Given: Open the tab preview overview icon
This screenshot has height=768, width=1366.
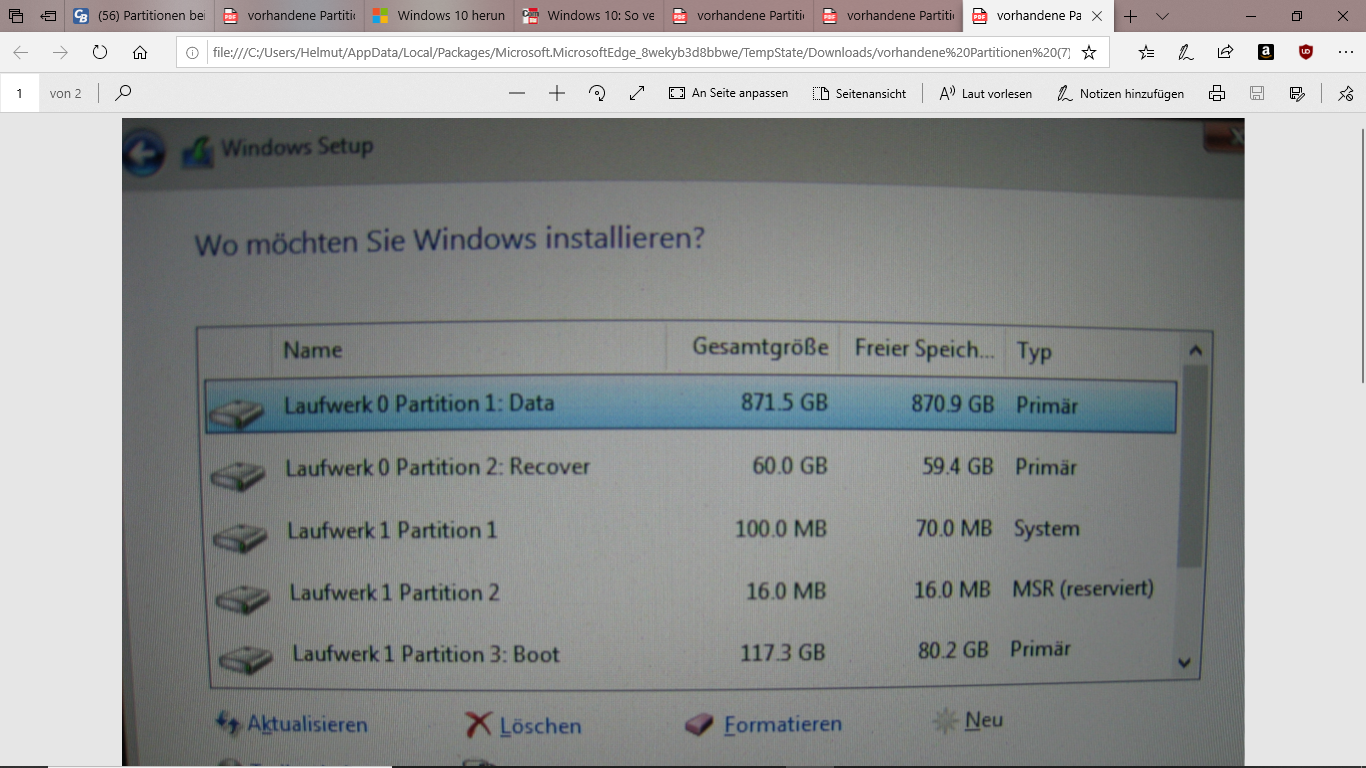Looking at the screenshot, I should pyautogui.click(x=16, y=16).
